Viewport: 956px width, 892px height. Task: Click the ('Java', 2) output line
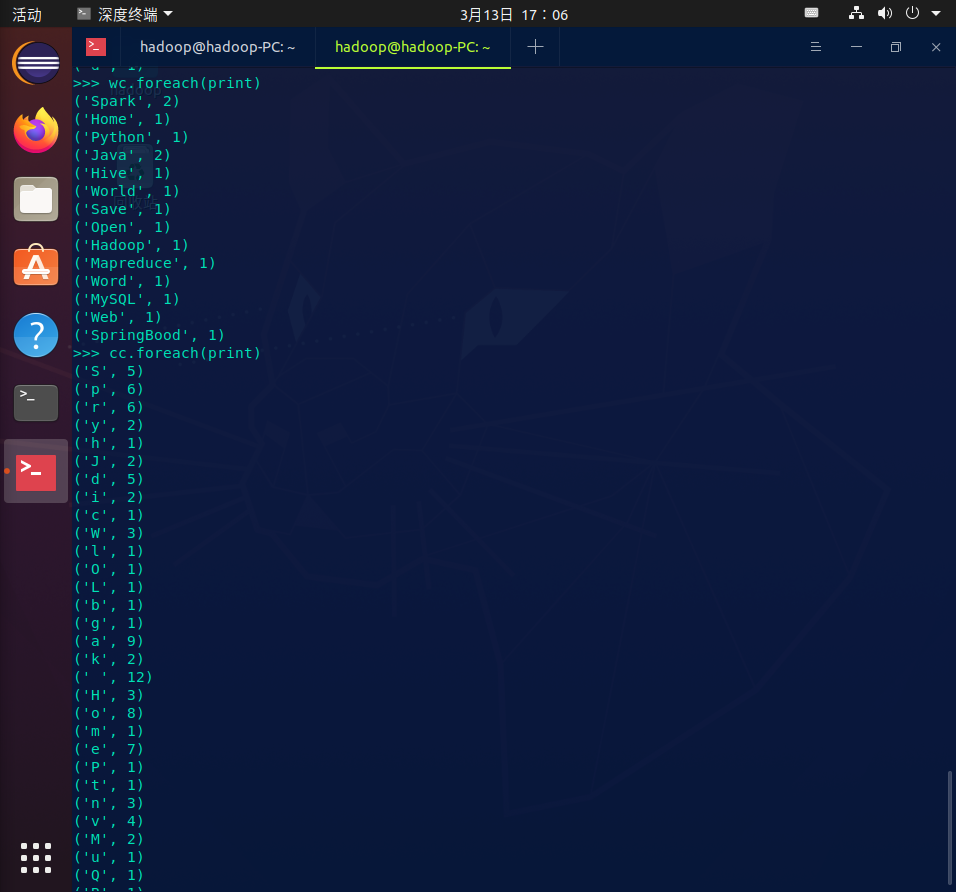point(122,155)
